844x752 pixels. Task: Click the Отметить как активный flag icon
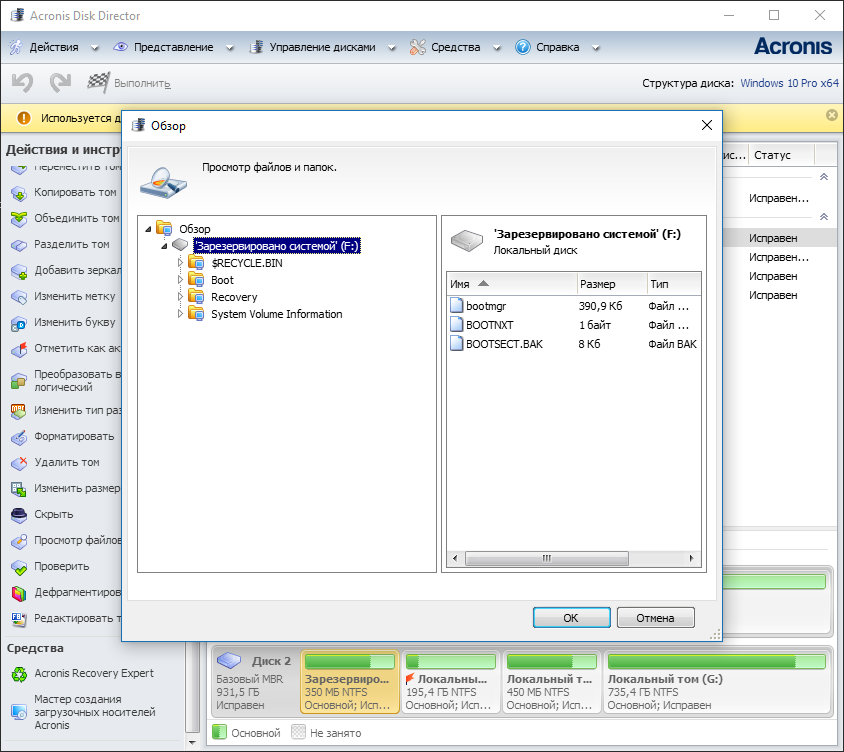[19, 349]
